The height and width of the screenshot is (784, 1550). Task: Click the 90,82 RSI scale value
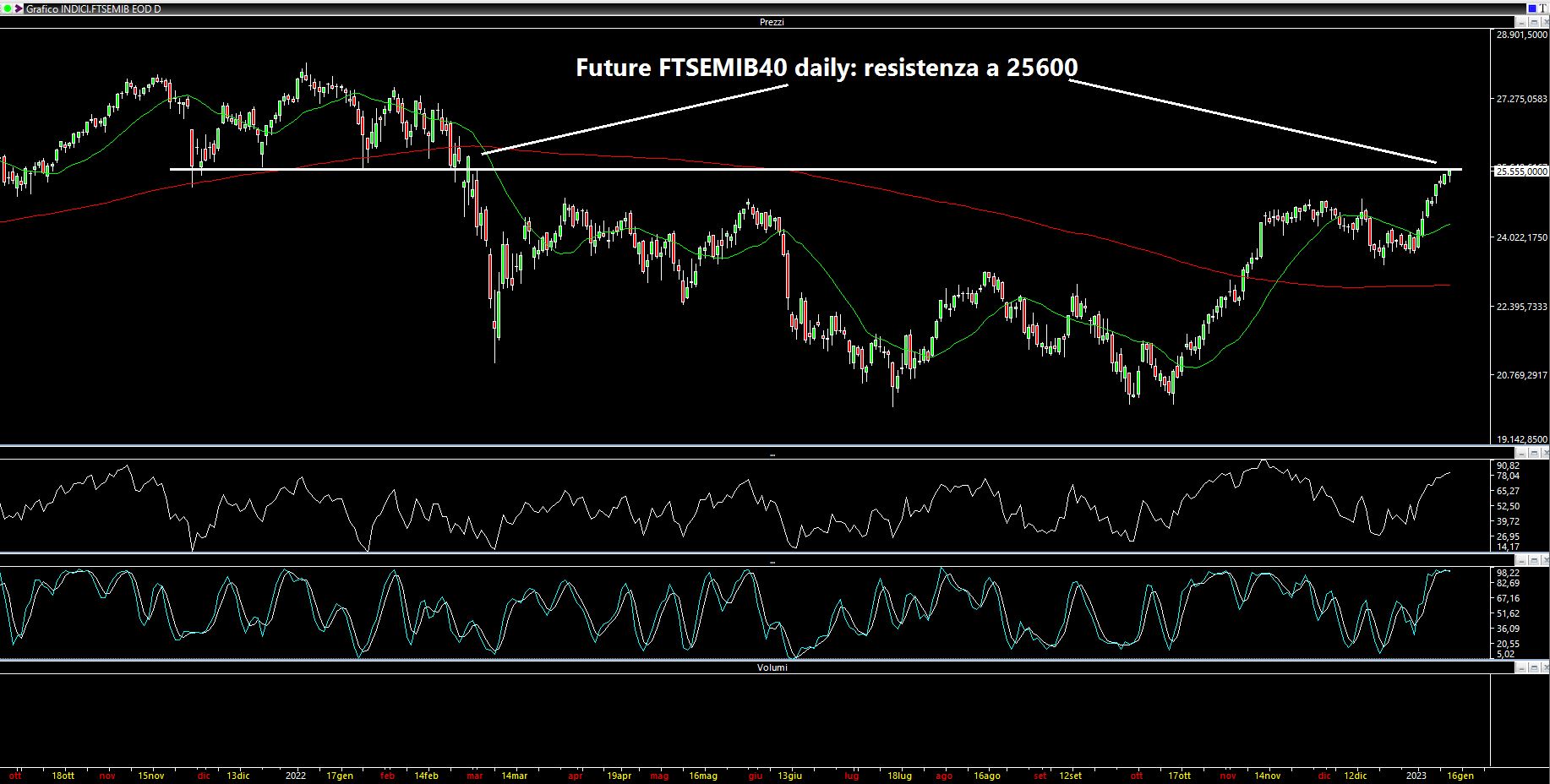tap(1508, 466)
